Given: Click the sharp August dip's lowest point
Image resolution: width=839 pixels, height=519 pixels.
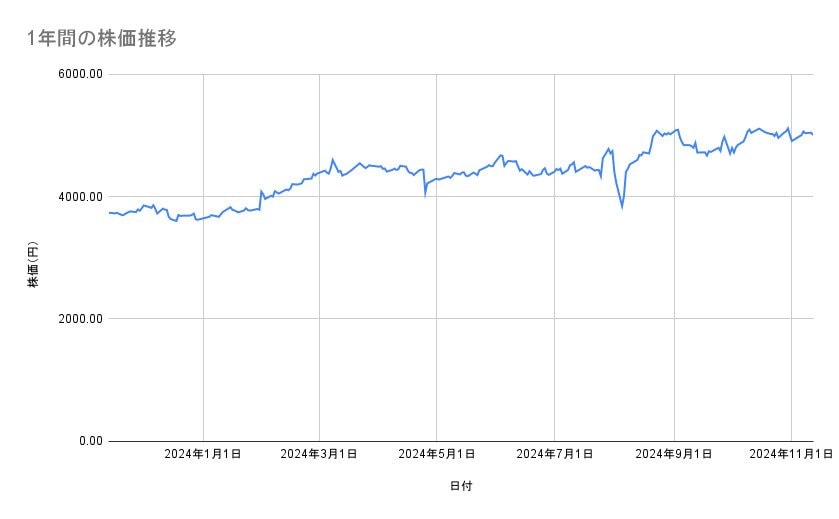Looking at the screenshot, I should pyautogui.click(x=622, y=207).
